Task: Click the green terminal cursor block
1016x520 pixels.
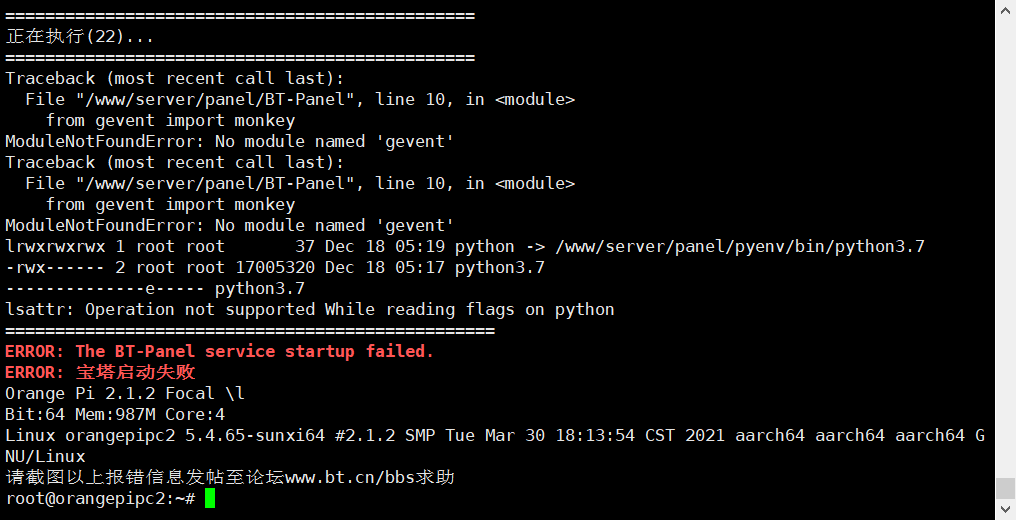Action: [x=210, y=498]
